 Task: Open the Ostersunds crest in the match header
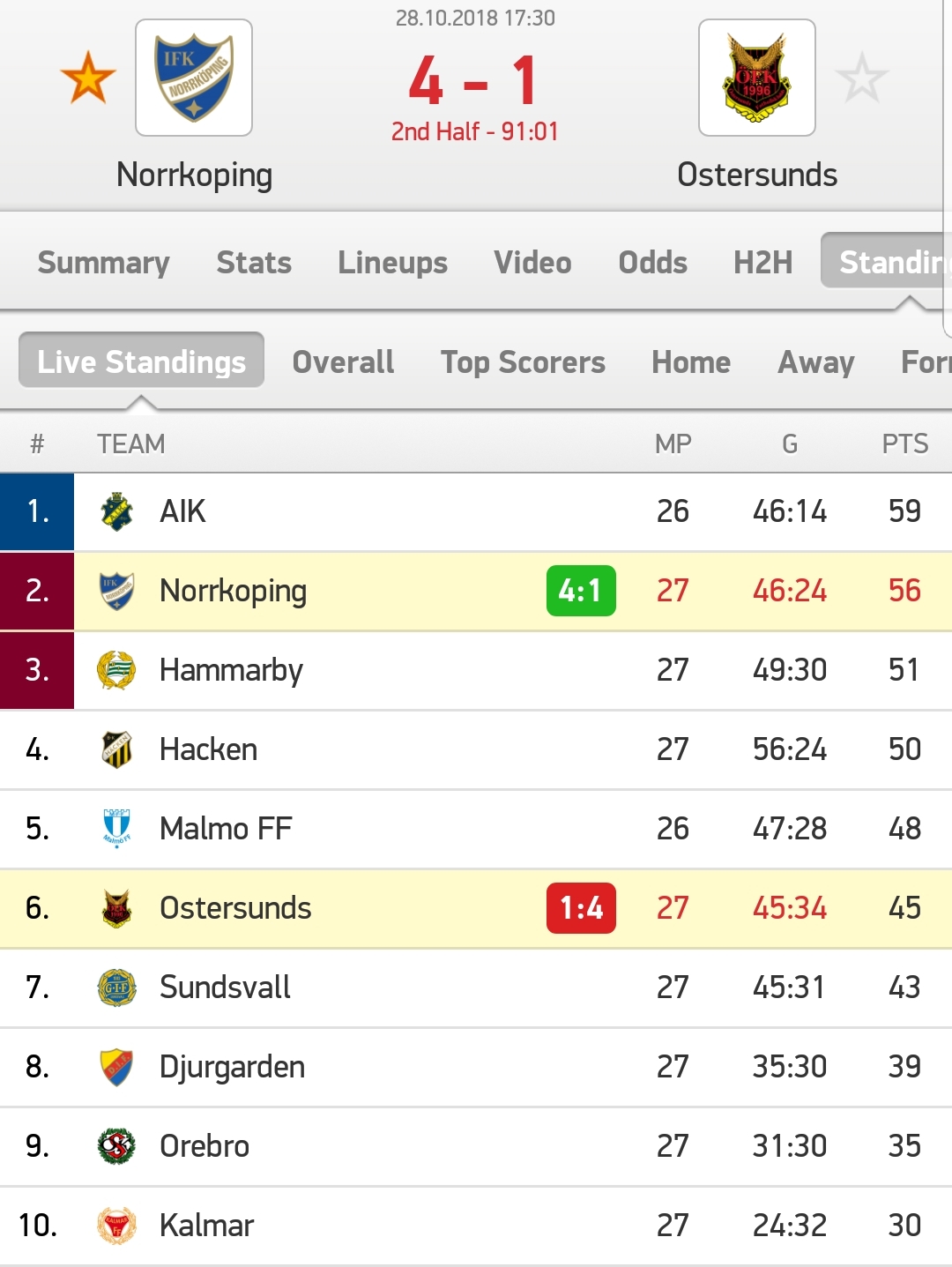point(757,78)
